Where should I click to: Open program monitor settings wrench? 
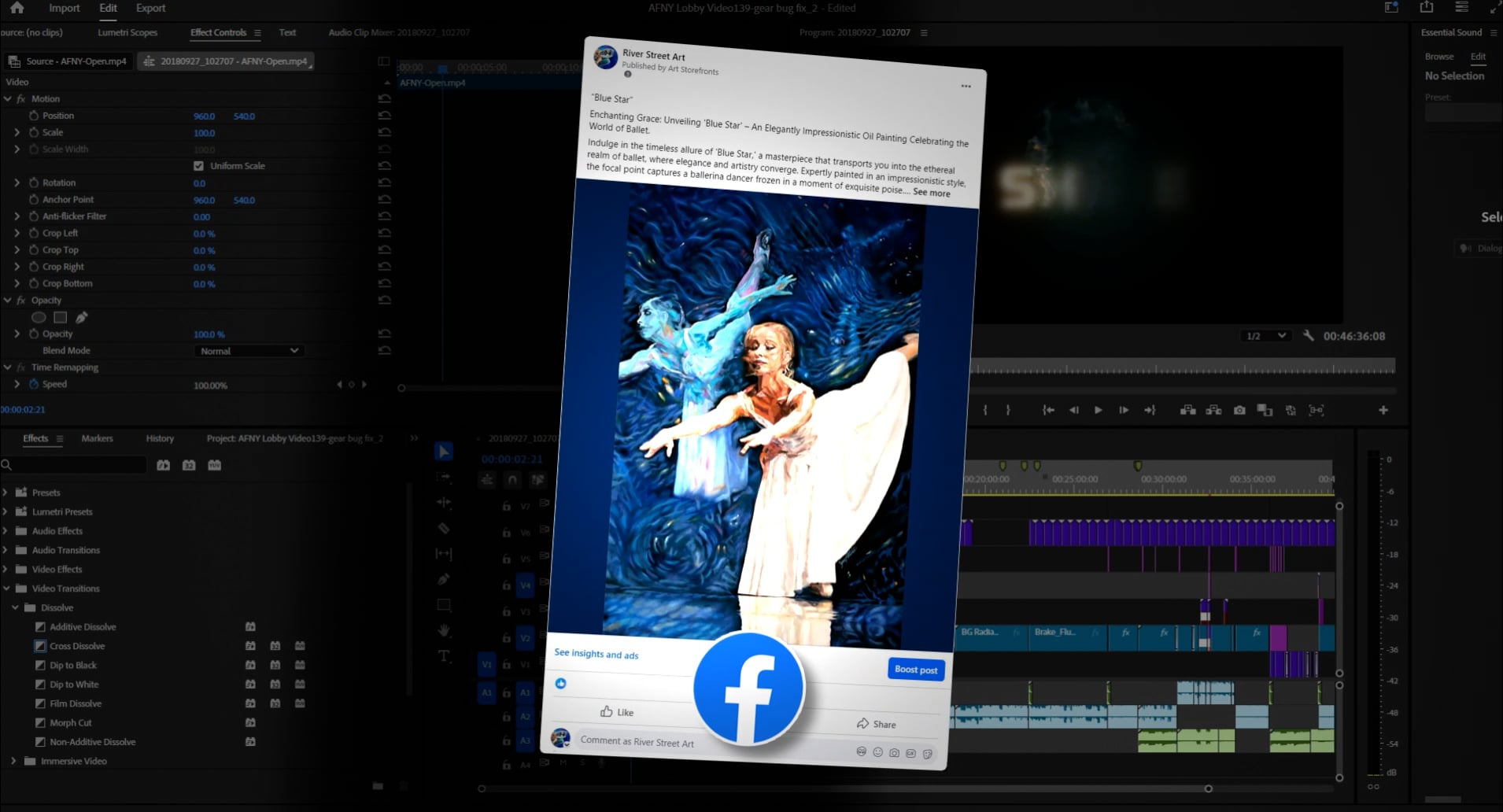[1308, 336]
